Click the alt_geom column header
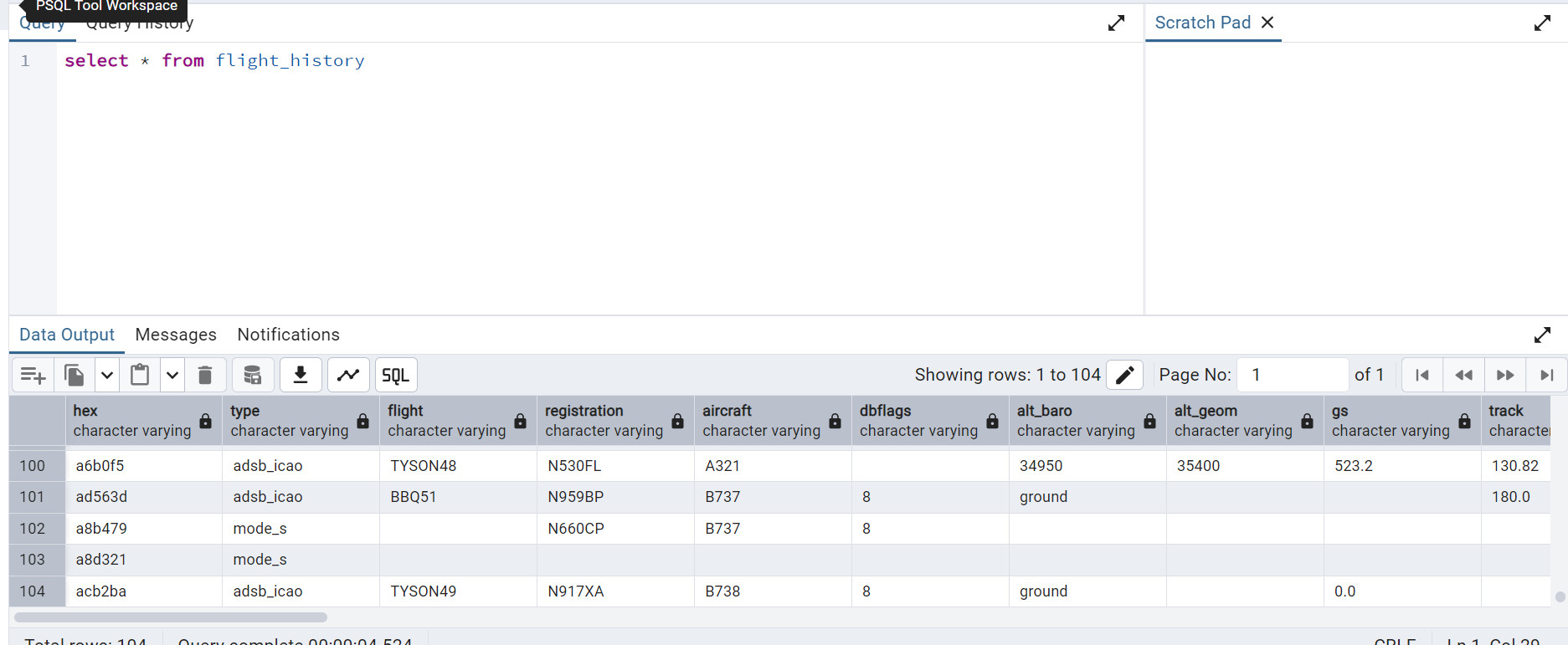The image size is (1568, 645). click(1246, 421)
